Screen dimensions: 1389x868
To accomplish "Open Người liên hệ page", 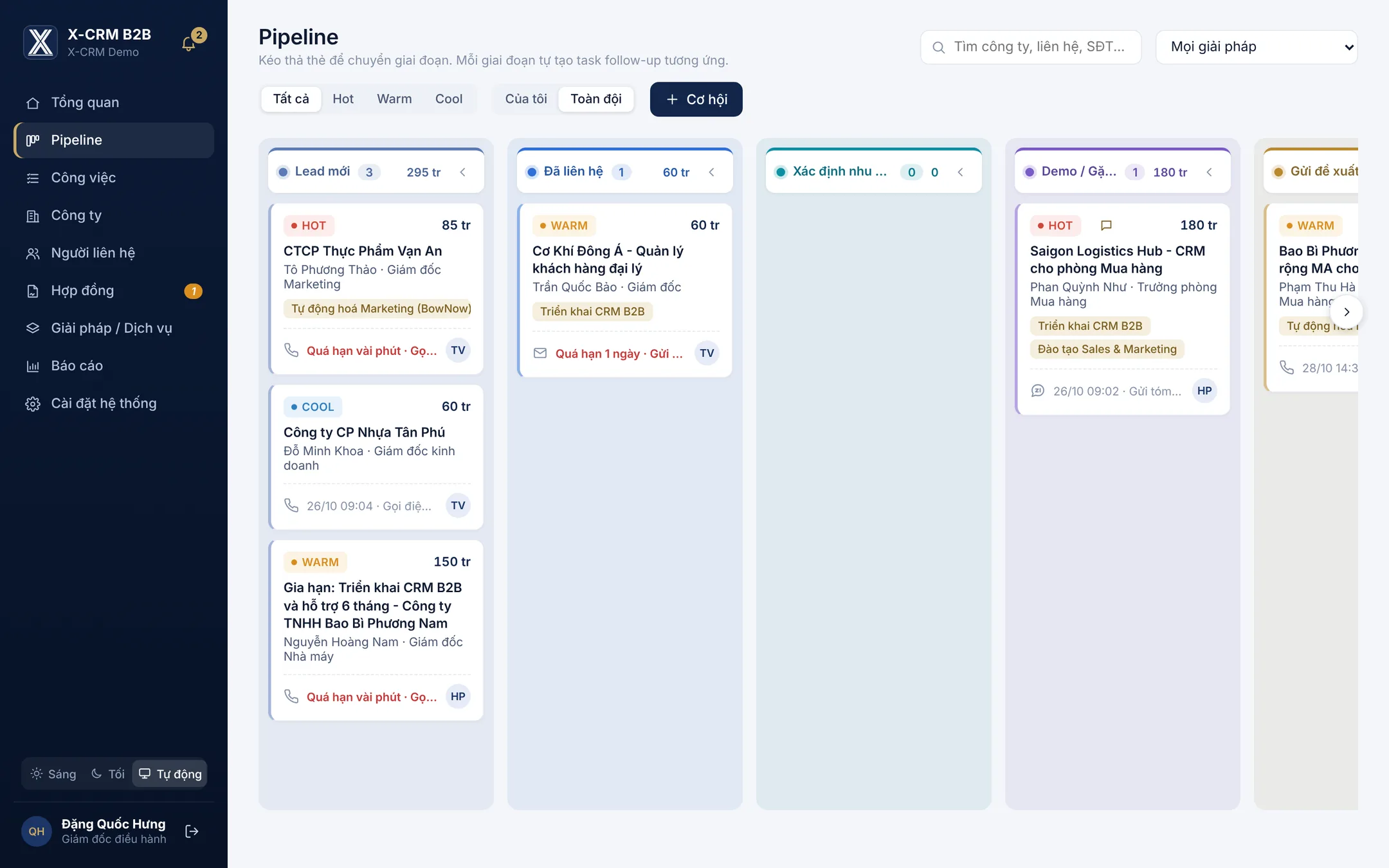I will (114, 253).
